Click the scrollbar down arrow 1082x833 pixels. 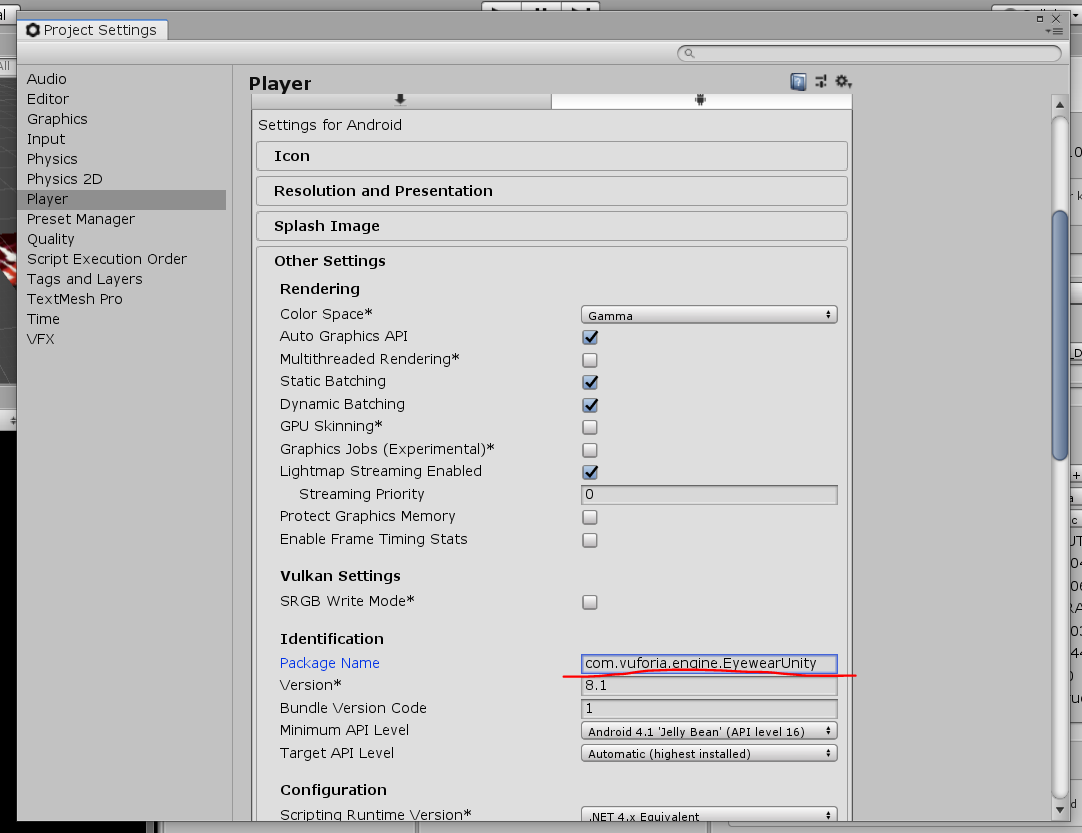point(1060,810)
